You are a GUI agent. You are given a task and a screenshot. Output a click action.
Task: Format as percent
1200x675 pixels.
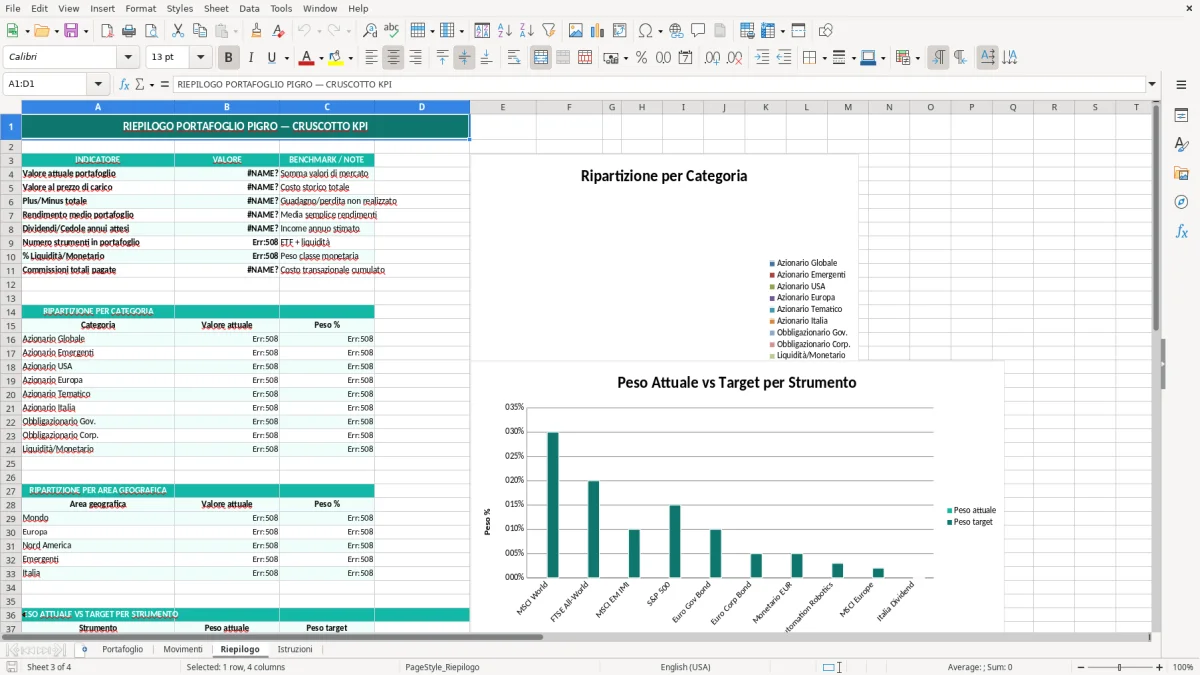tap(641, 58)
